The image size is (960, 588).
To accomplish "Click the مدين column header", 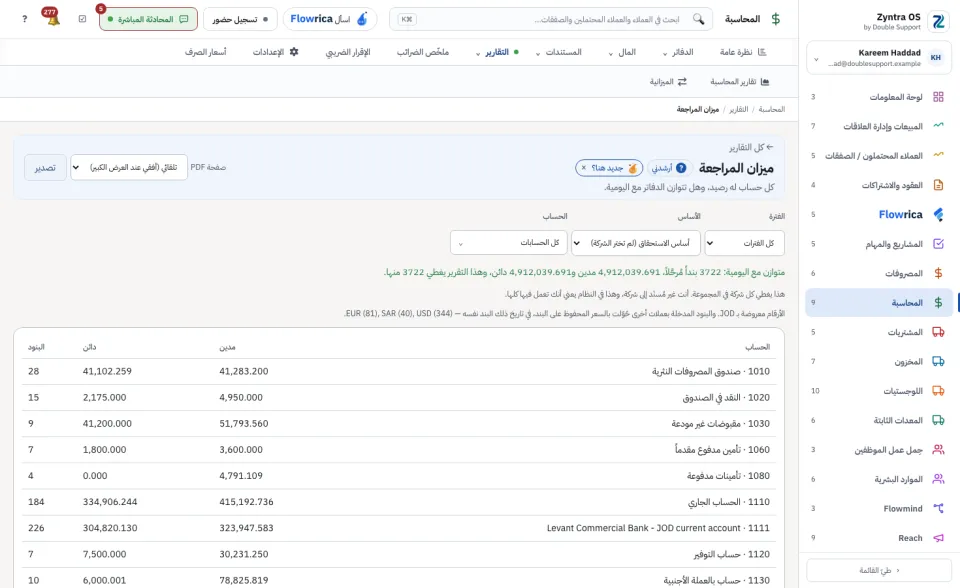I will (x=227, y=347).
